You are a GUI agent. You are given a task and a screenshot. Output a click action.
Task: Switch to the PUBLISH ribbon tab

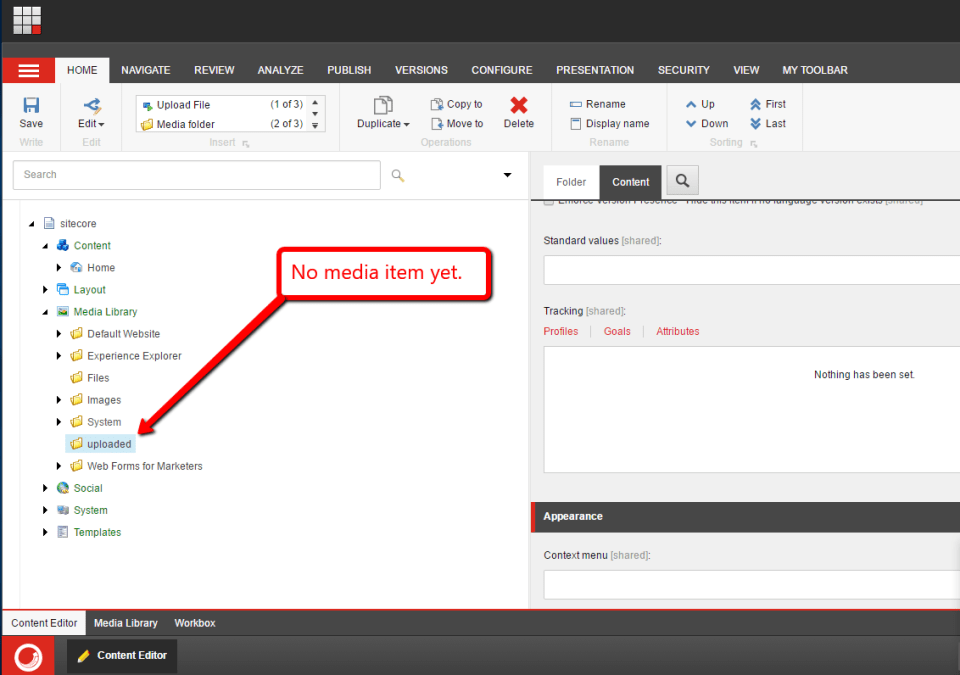pos(348,70)
